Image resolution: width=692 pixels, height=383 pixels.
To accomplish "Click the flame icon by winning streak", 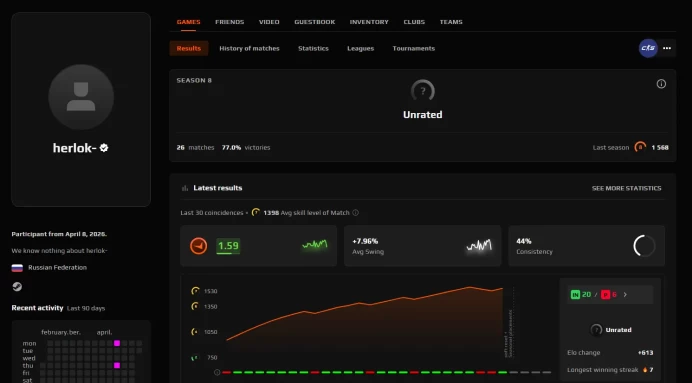I will [645, 370].
